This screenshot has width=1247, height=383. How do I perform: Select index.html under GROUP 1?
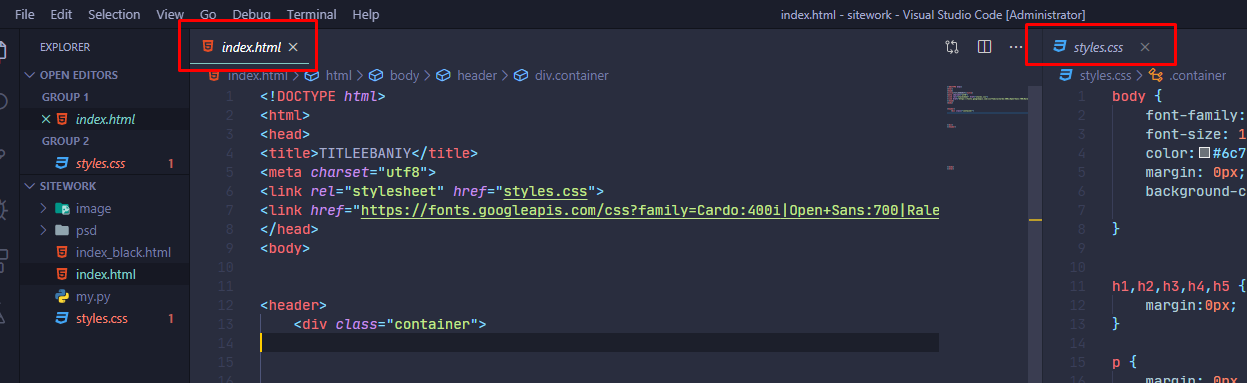[105, 119]
